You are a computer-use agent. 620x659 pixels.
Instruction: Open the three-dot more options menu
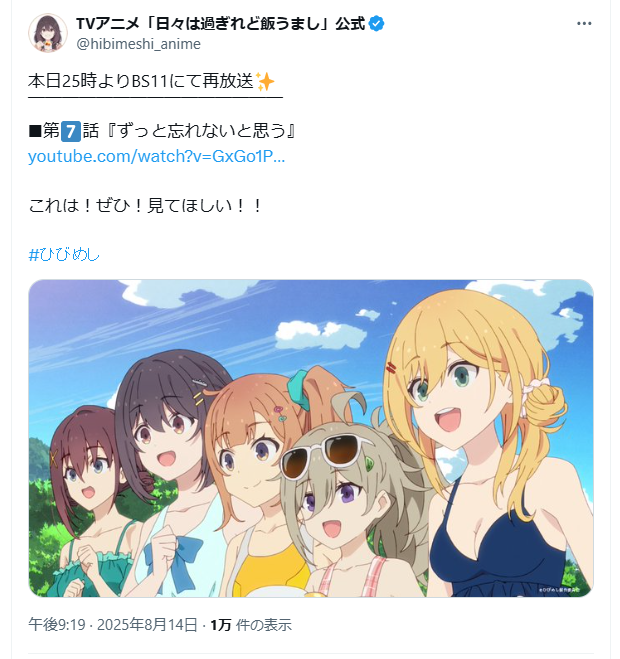(584, 24)
